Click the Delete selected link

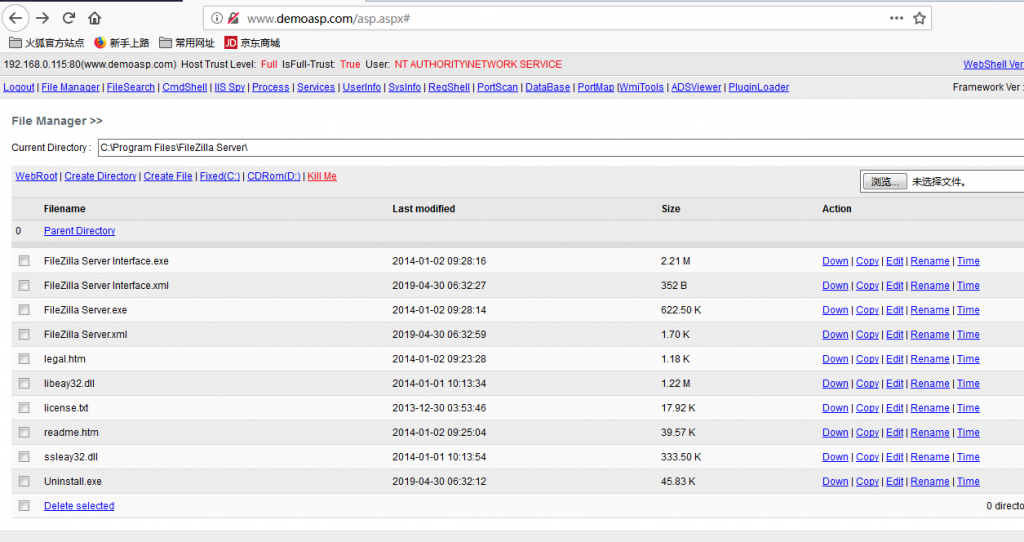coord(79,505)
